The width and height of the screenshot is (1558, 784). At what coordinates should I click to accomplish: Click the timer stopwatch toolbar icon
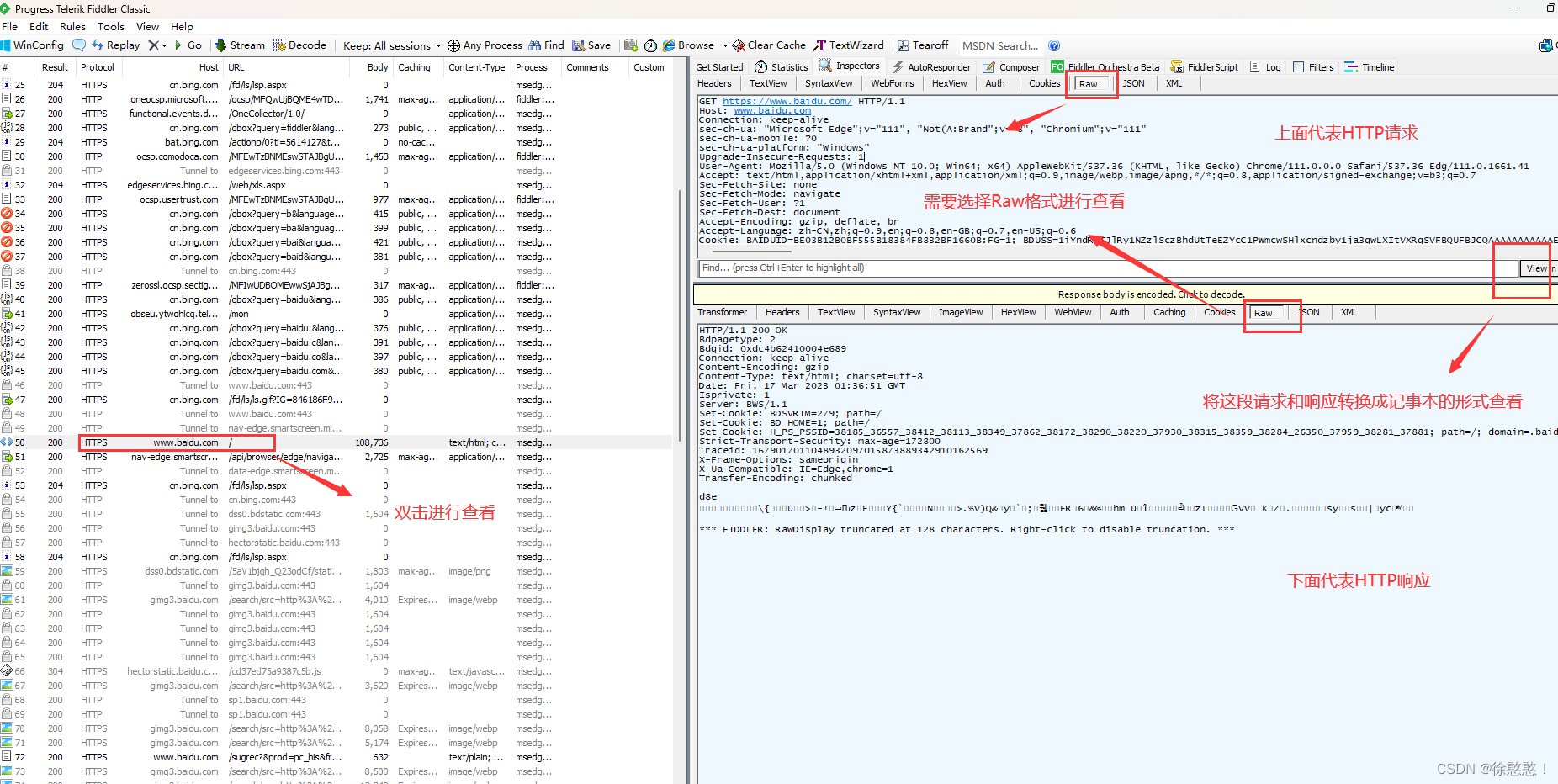pos(650,45)
